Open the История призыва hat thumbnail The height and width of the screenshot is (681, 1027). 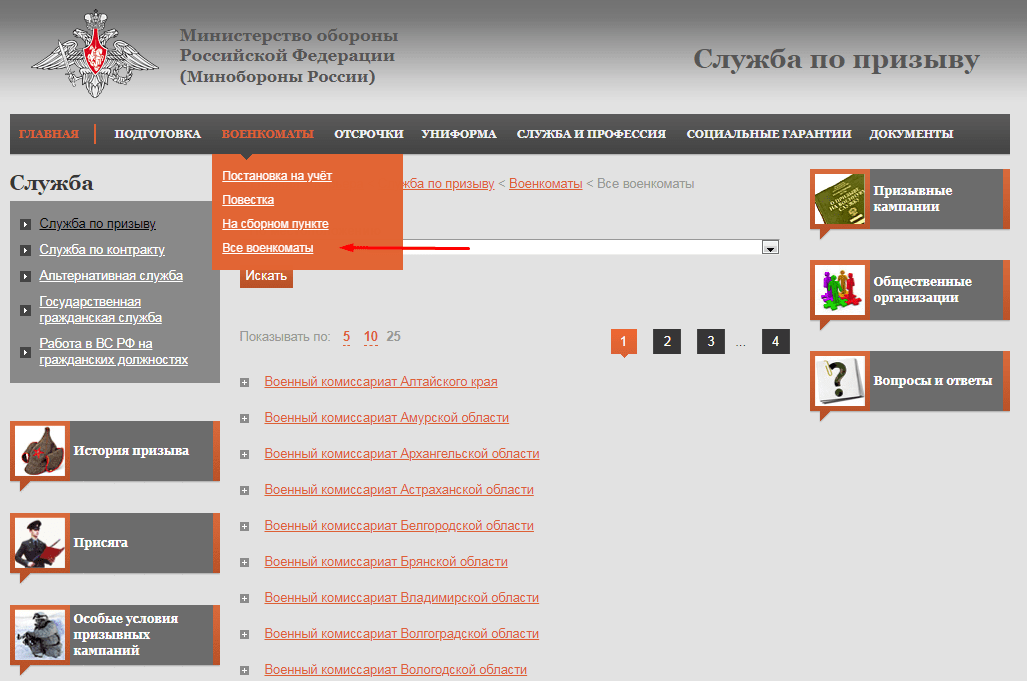(x=41, y=451)
